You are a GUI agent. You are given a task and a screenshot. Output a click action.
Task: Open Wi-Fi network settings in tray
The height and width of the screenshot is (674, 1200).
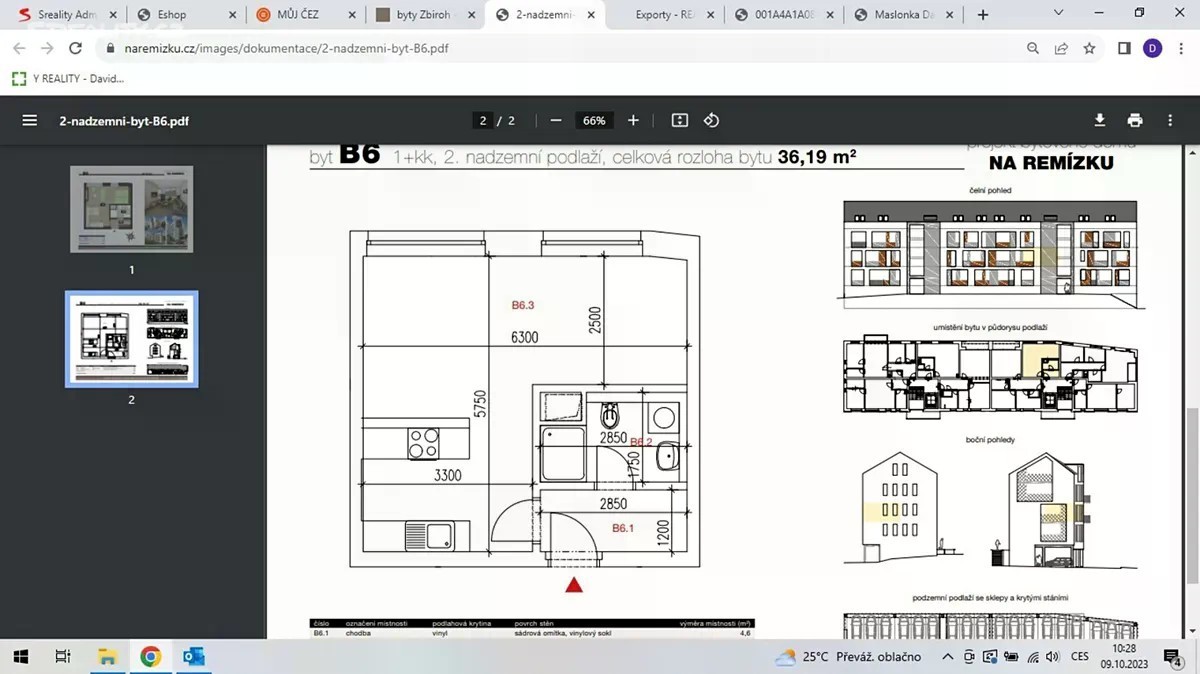coord(1033,657)
